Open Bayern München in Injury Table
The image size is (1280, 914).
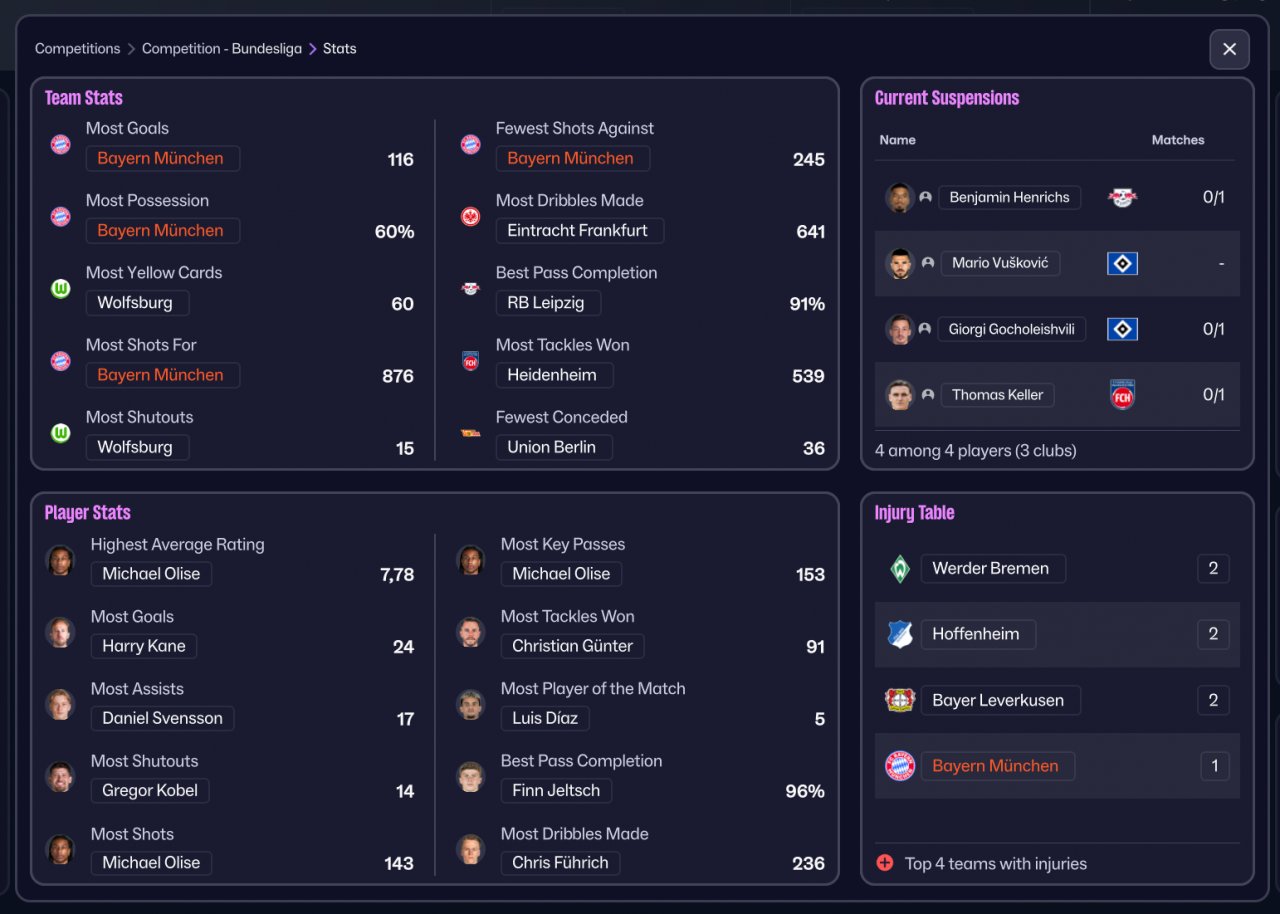[x=996, y=766]
